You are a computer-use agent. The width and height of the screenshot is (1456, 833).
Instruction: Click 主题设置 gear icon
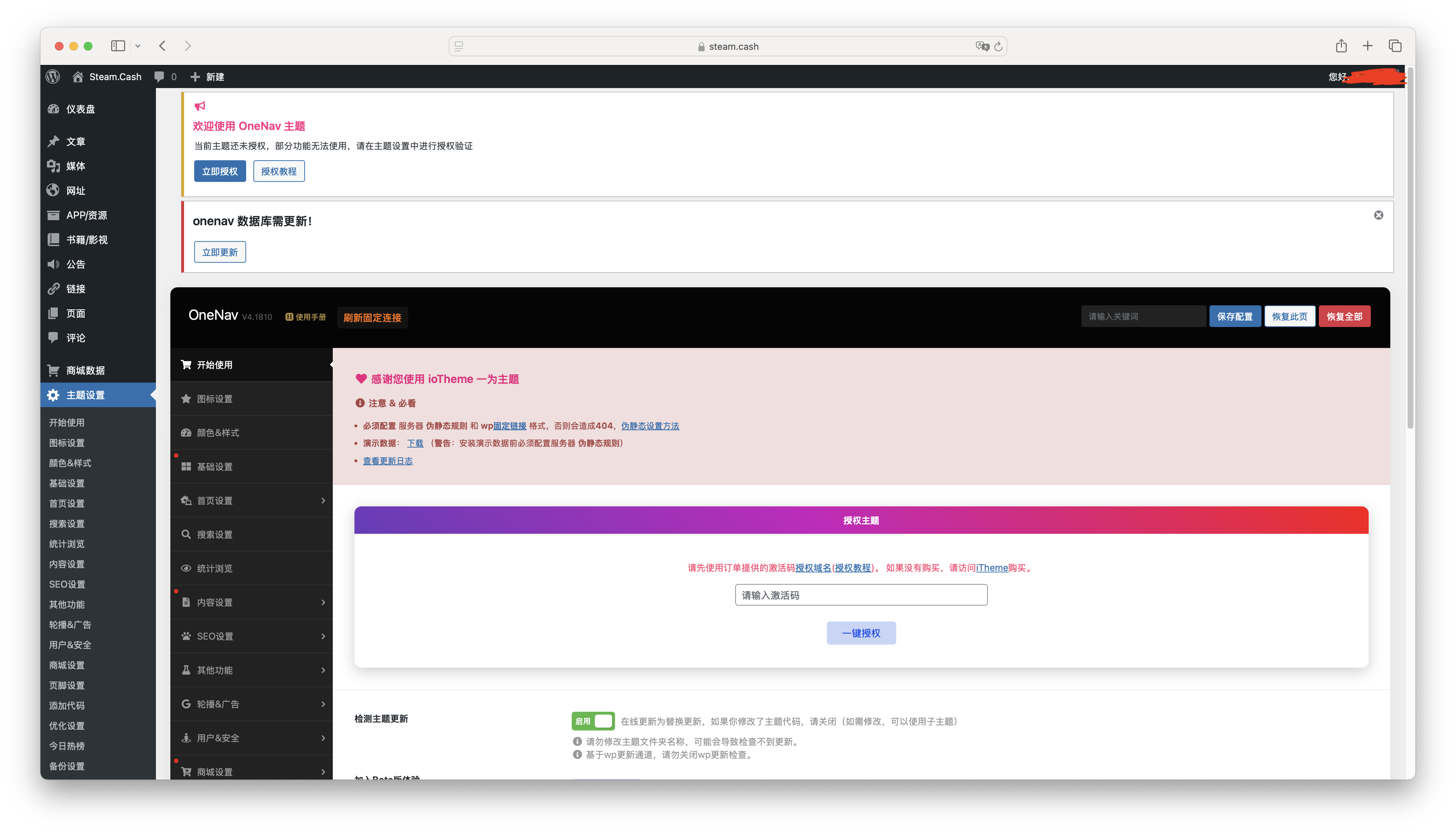tap(54, 395)
